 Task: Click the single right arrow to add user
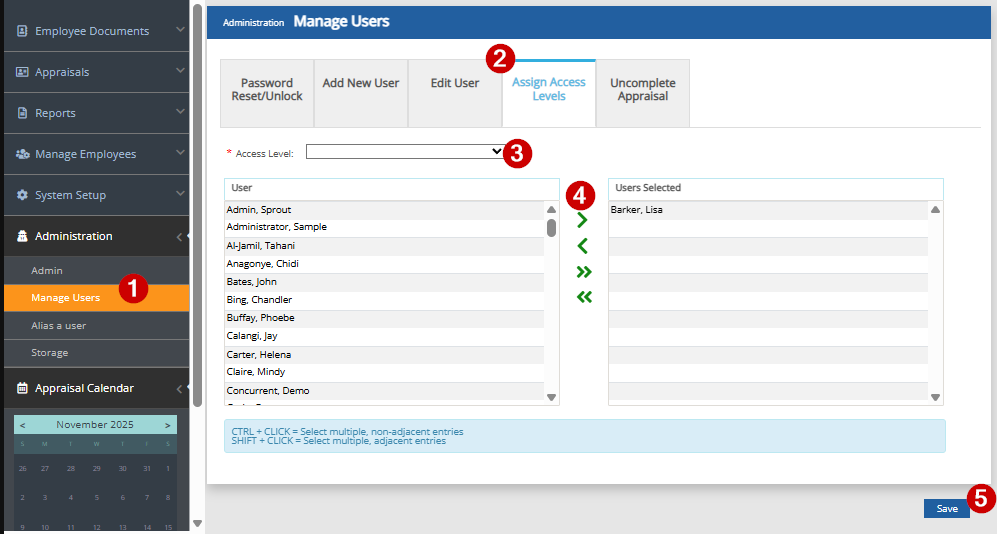(583, 221)
